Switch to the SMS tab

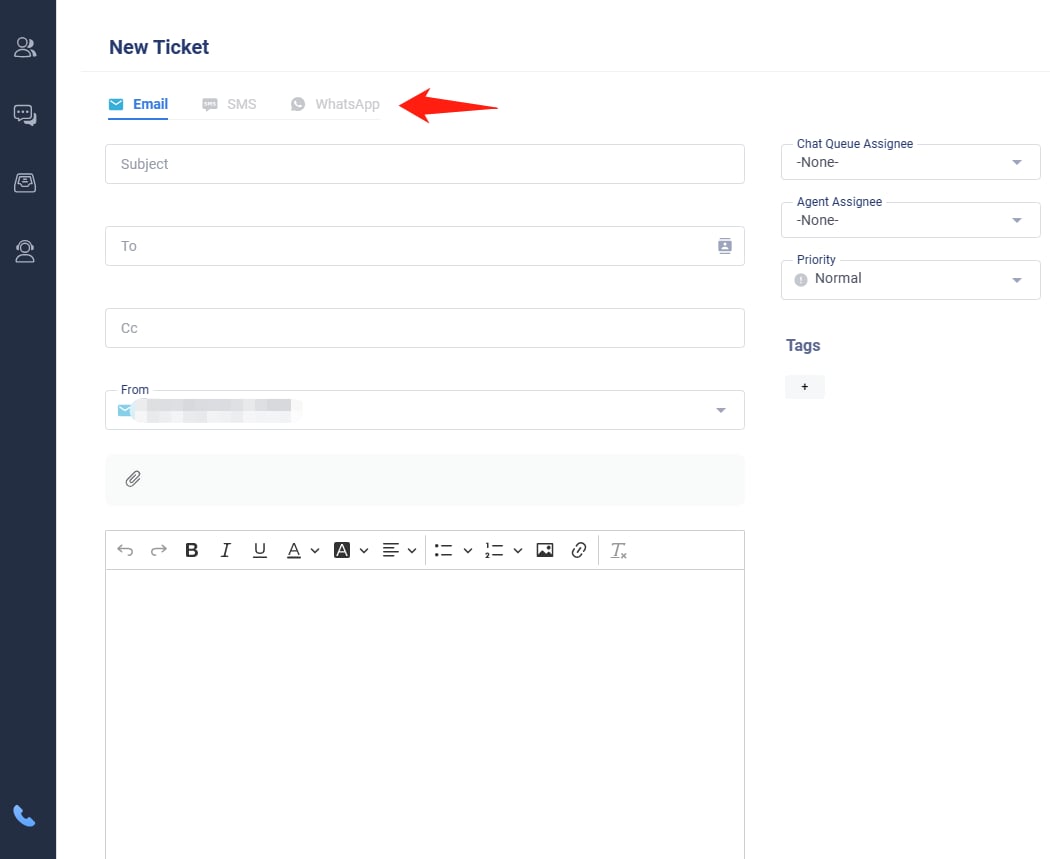coord(230,104)
